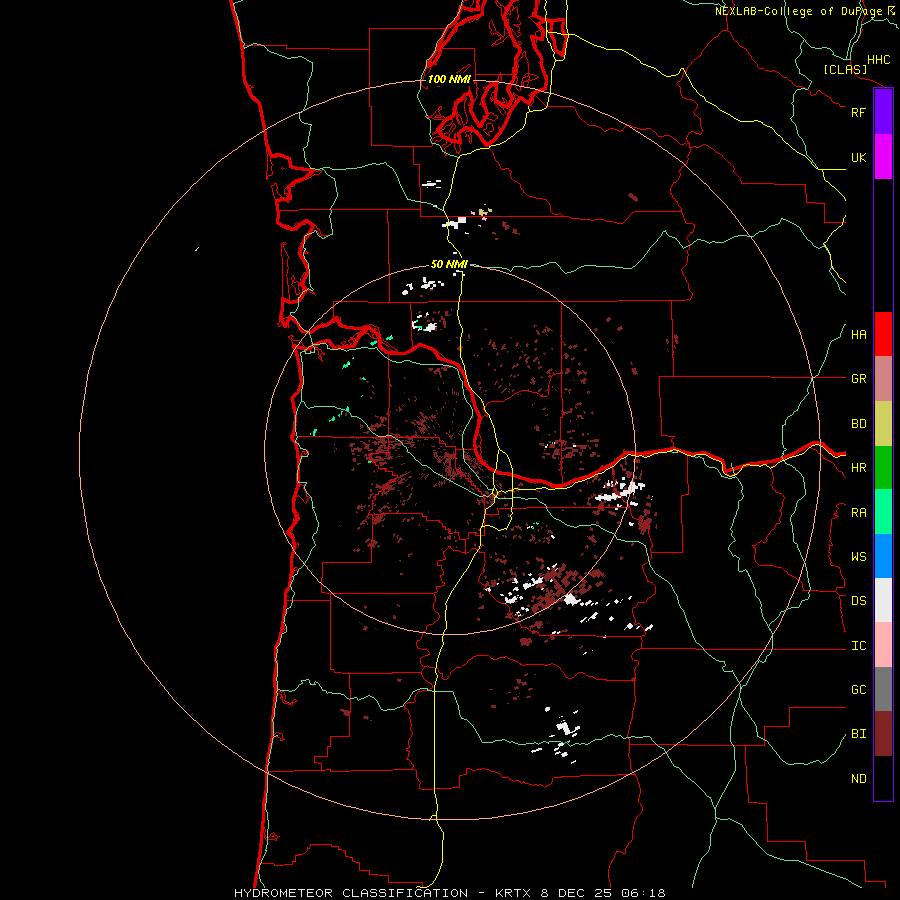900x900 pixels.
Task: Click the Hydrometeor Classification KRTX title caption
Action: (x=449, y=893)
